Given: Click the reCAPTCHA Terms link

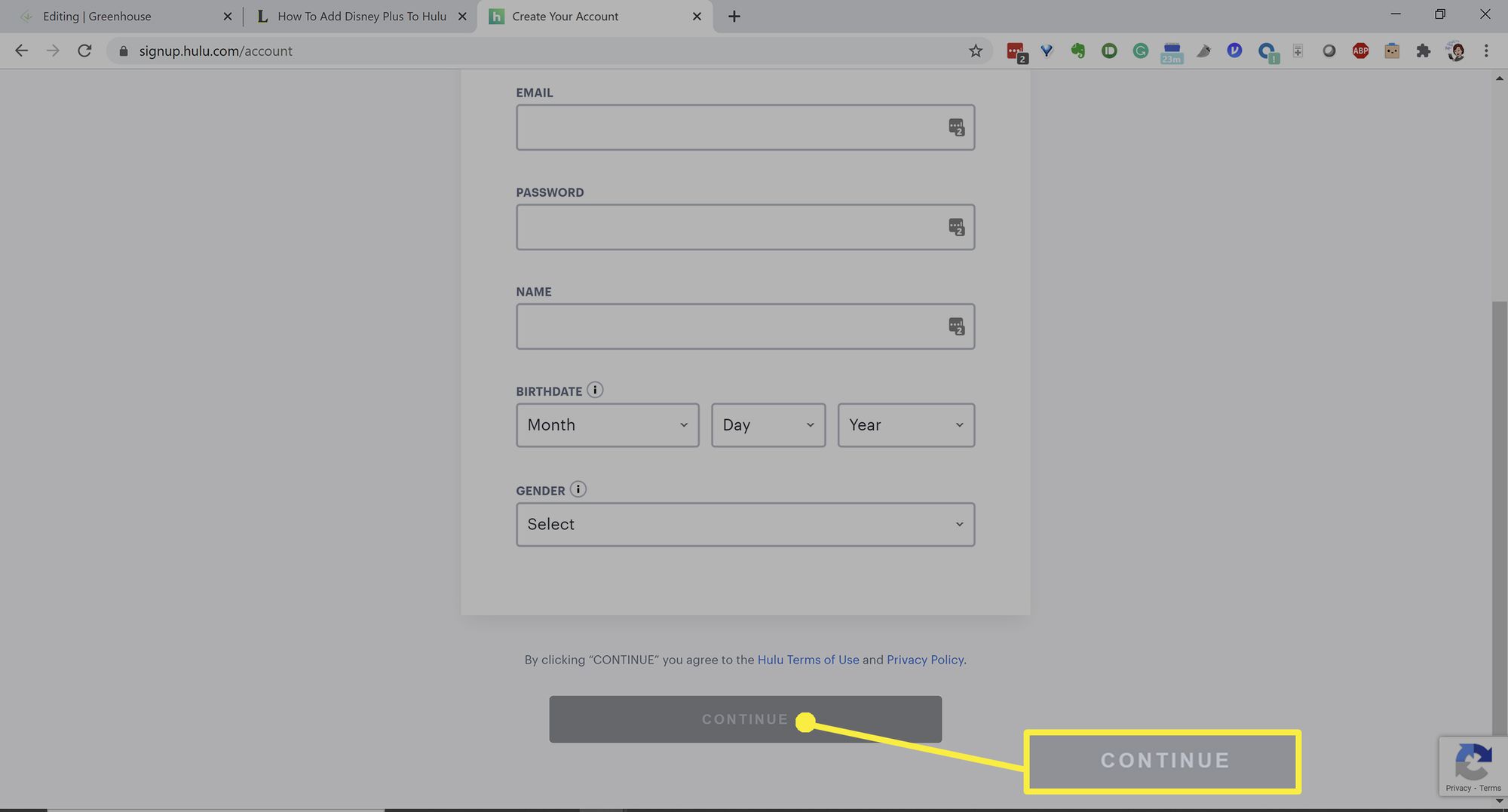Looking at the screenshot, I should (1490, 788).
